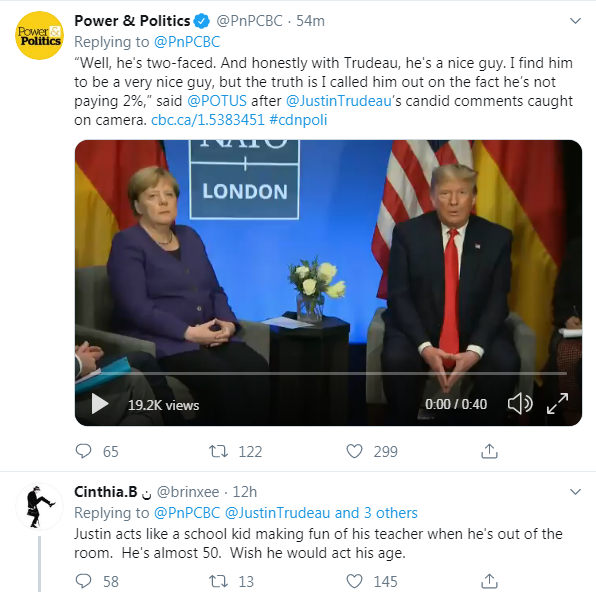Open Power & Politics profile avatar
The height and width of the screenshot is (592, 596).
click(40, 35)
